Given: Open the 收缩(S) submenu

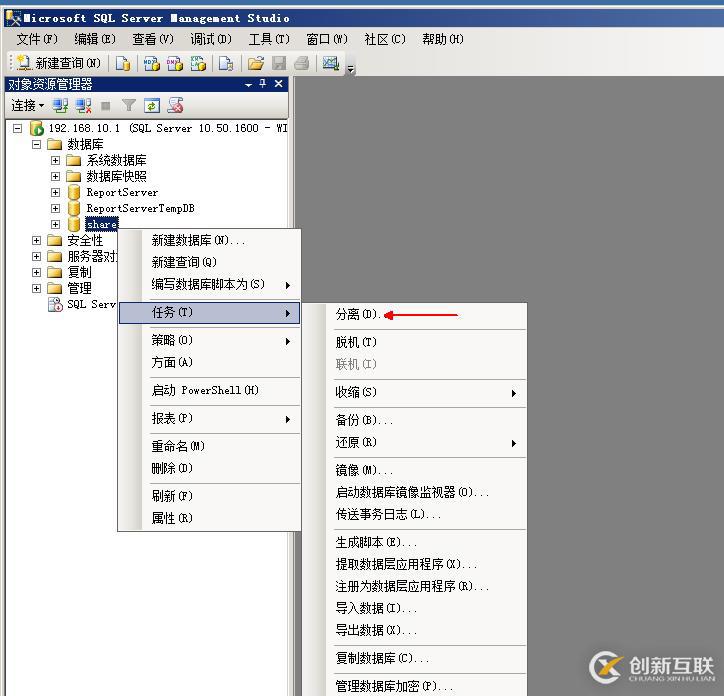Looking at the screenshot, I should [415, 393].
